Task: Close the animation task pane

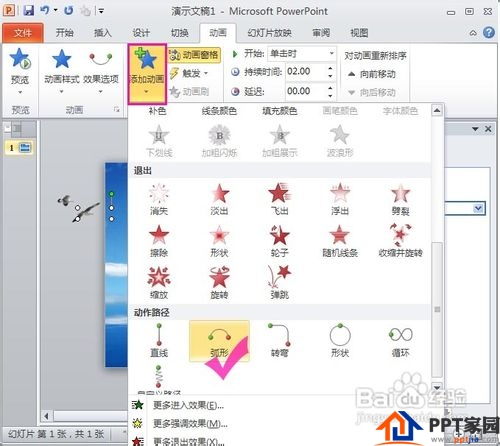Action: point(488,129)
